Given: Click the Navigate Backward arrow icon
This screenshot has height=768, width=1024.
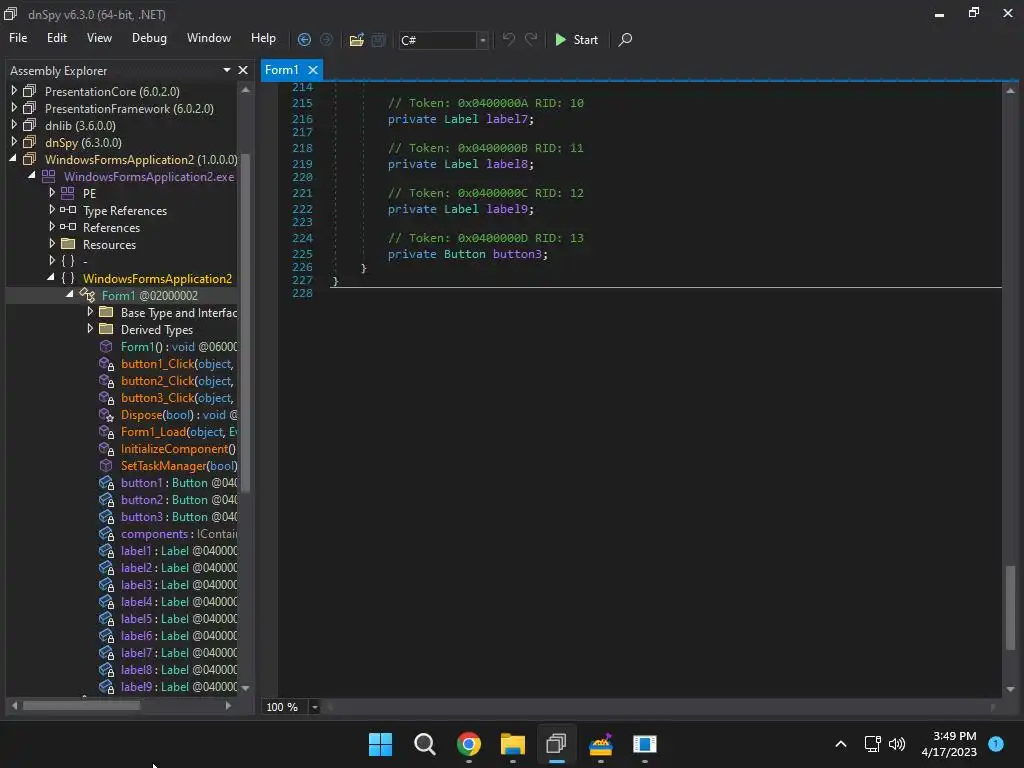Looking at the screenshot, I should [x=304, y=40].
